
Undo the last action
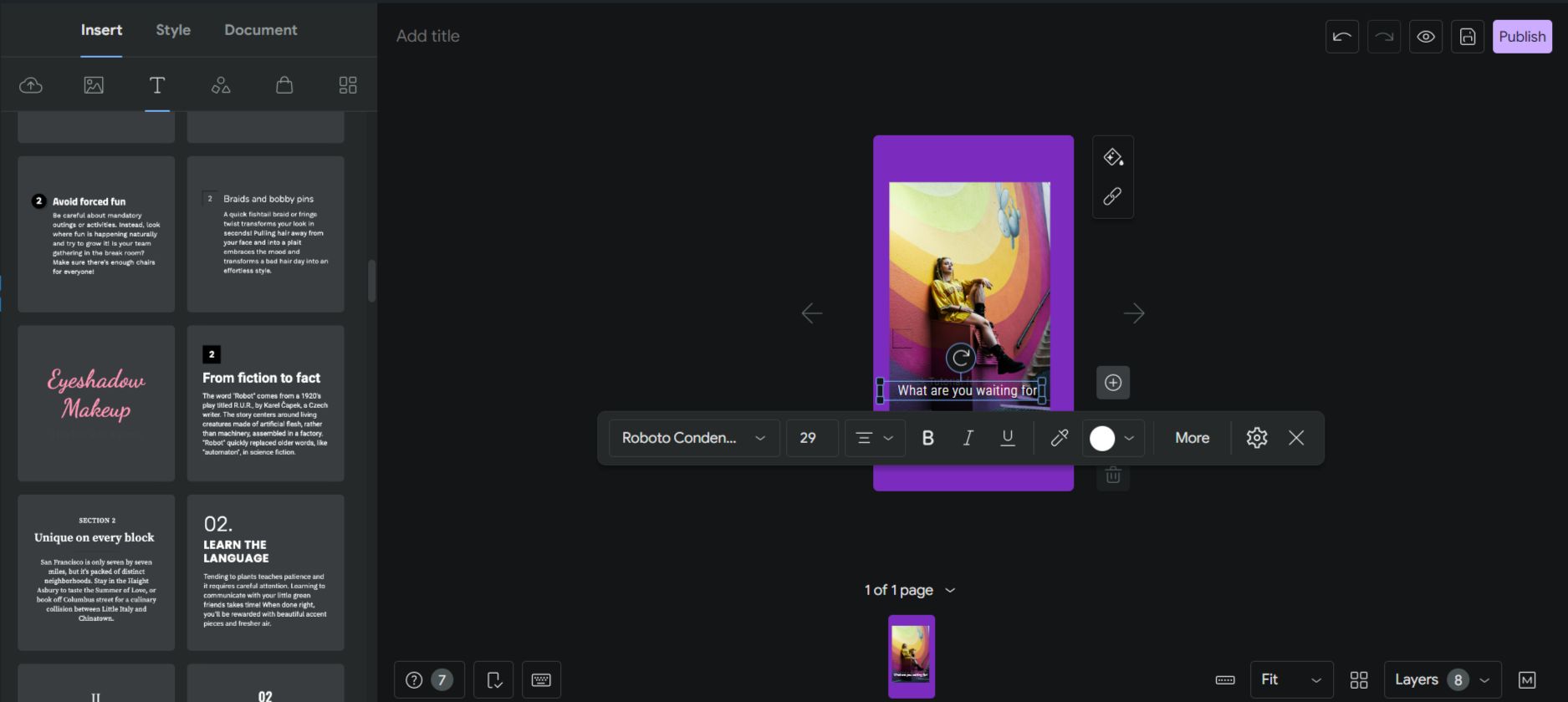[1342, 37]
